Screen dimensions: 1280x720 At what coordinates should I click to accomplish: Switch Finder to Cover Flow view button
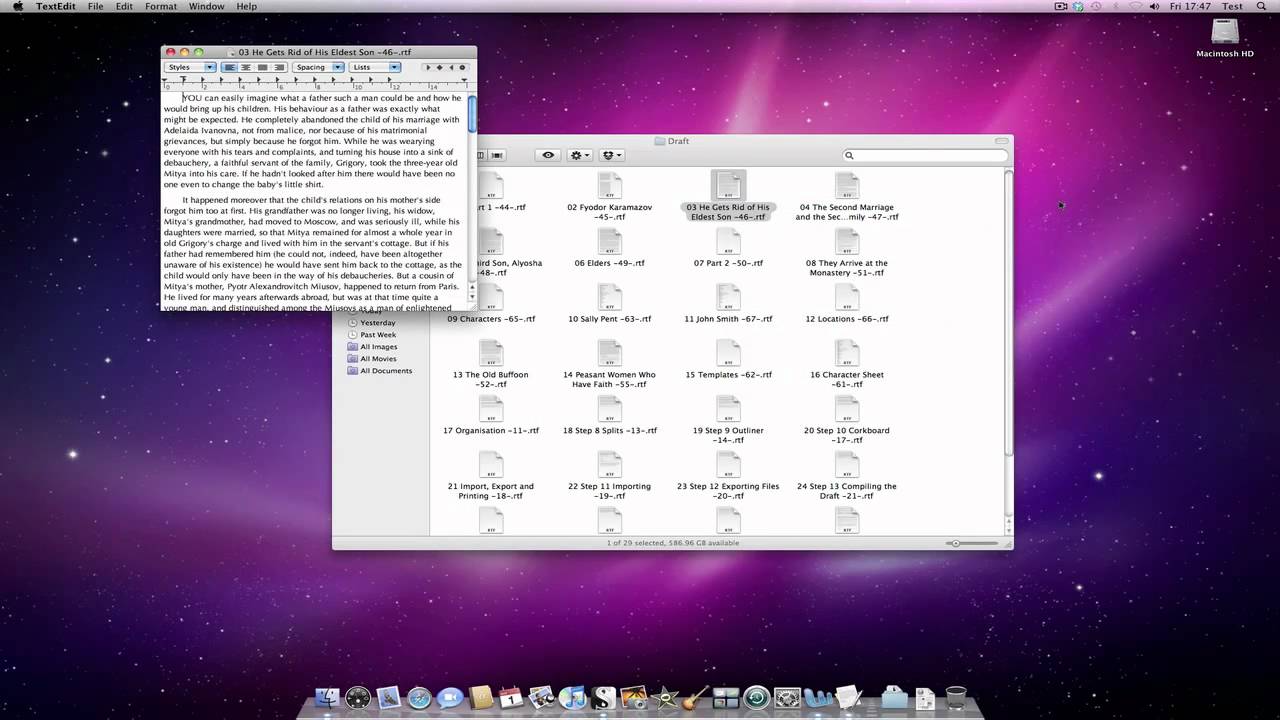click(x=497, y=155)
